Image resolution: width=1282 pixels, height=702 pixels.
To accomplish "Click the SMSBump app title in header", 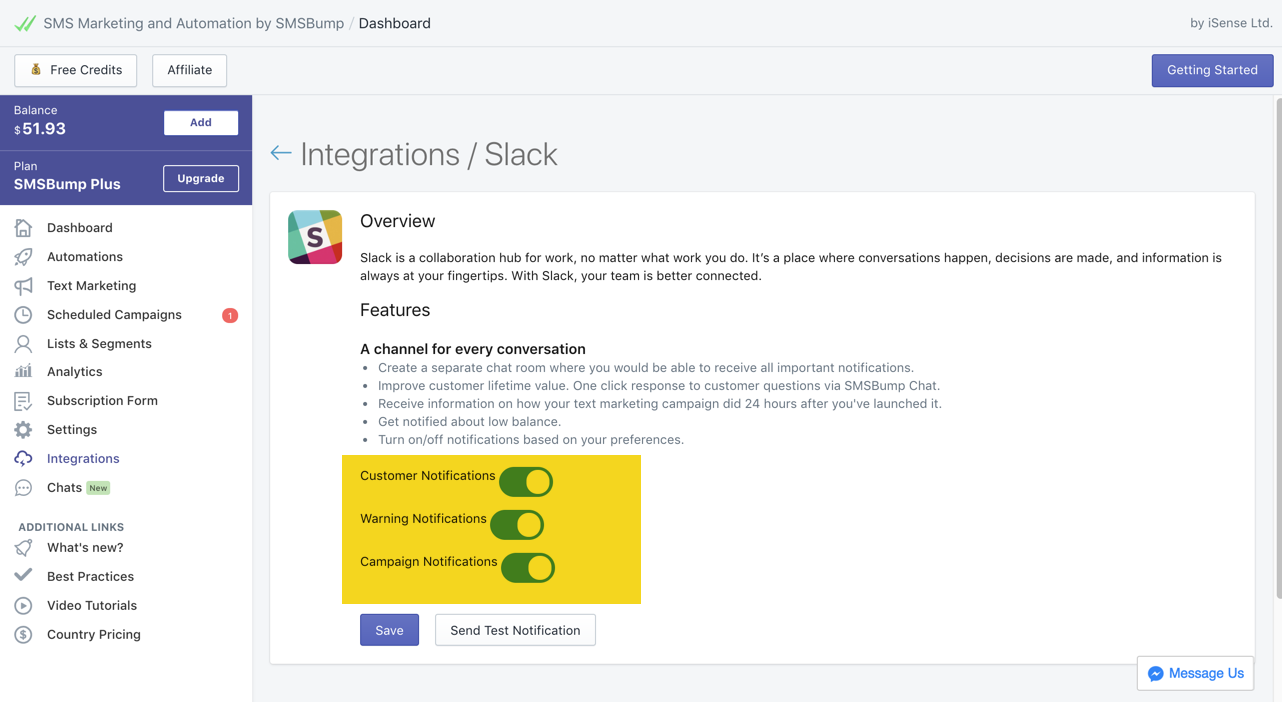I will [x=194, y=23].
